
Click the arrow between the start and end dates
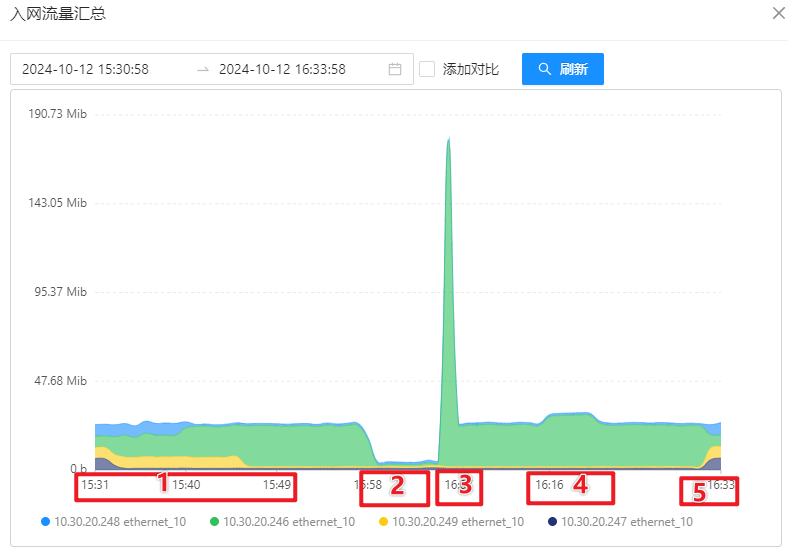coord(203,69)
